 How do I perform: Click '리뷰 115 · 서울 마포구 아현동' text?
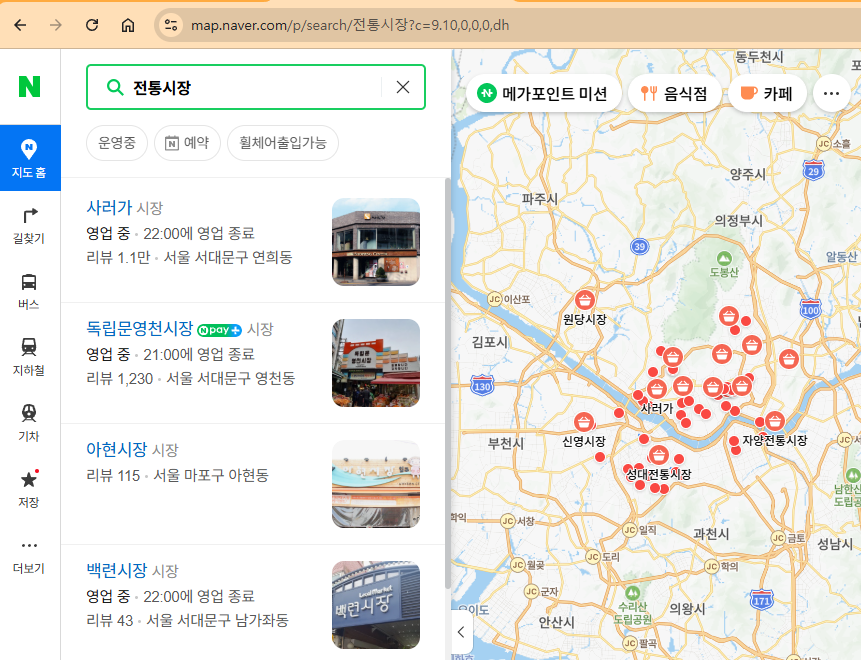(x=177, y=475)
